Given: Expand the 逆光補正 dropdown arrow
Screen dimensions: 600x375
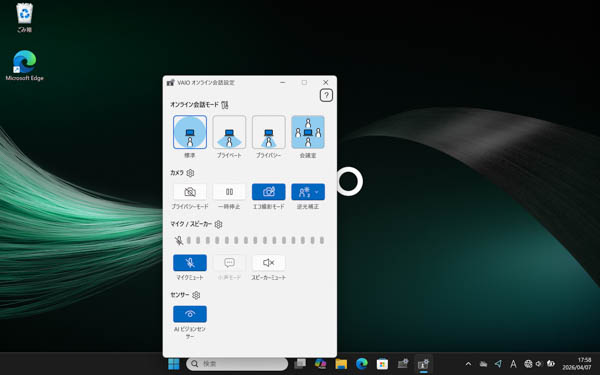Looking at the screenshot, I should pyautogui.click(x=317, y=192).
